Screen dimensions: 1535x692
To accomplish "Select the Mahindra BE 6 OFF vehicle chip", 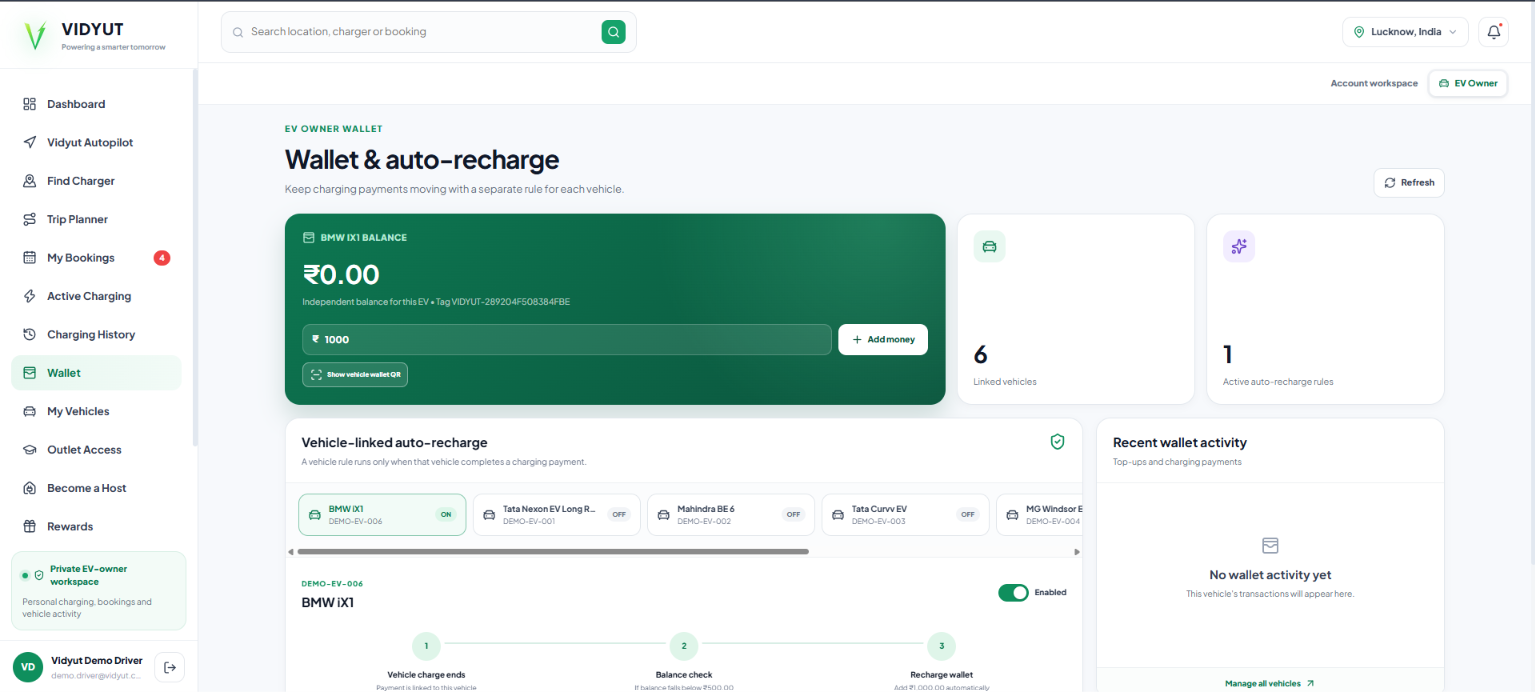I will (730, 514).
